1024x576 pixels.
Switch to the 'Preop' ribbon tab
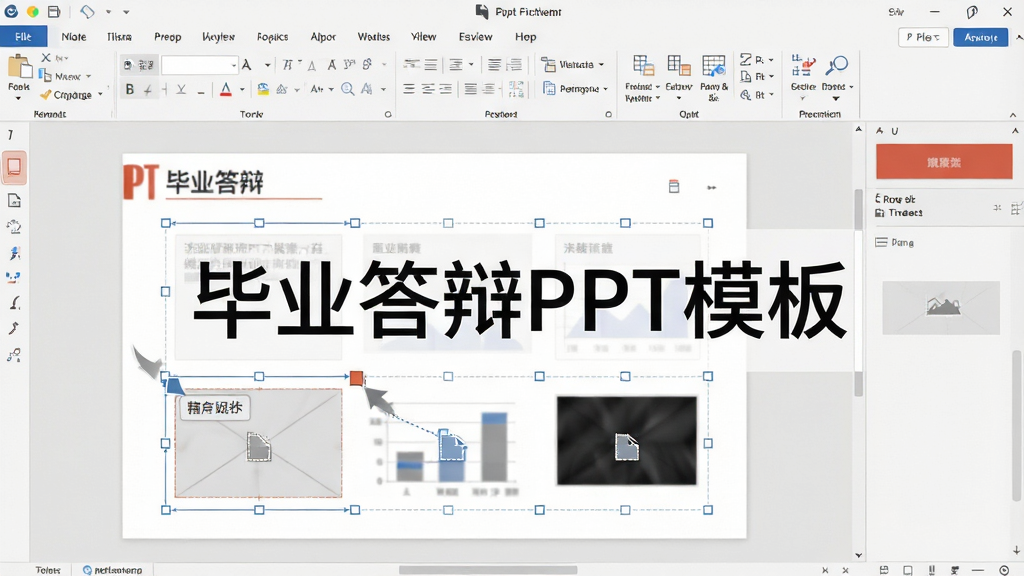pyautogui.click(x=168, y=37)
